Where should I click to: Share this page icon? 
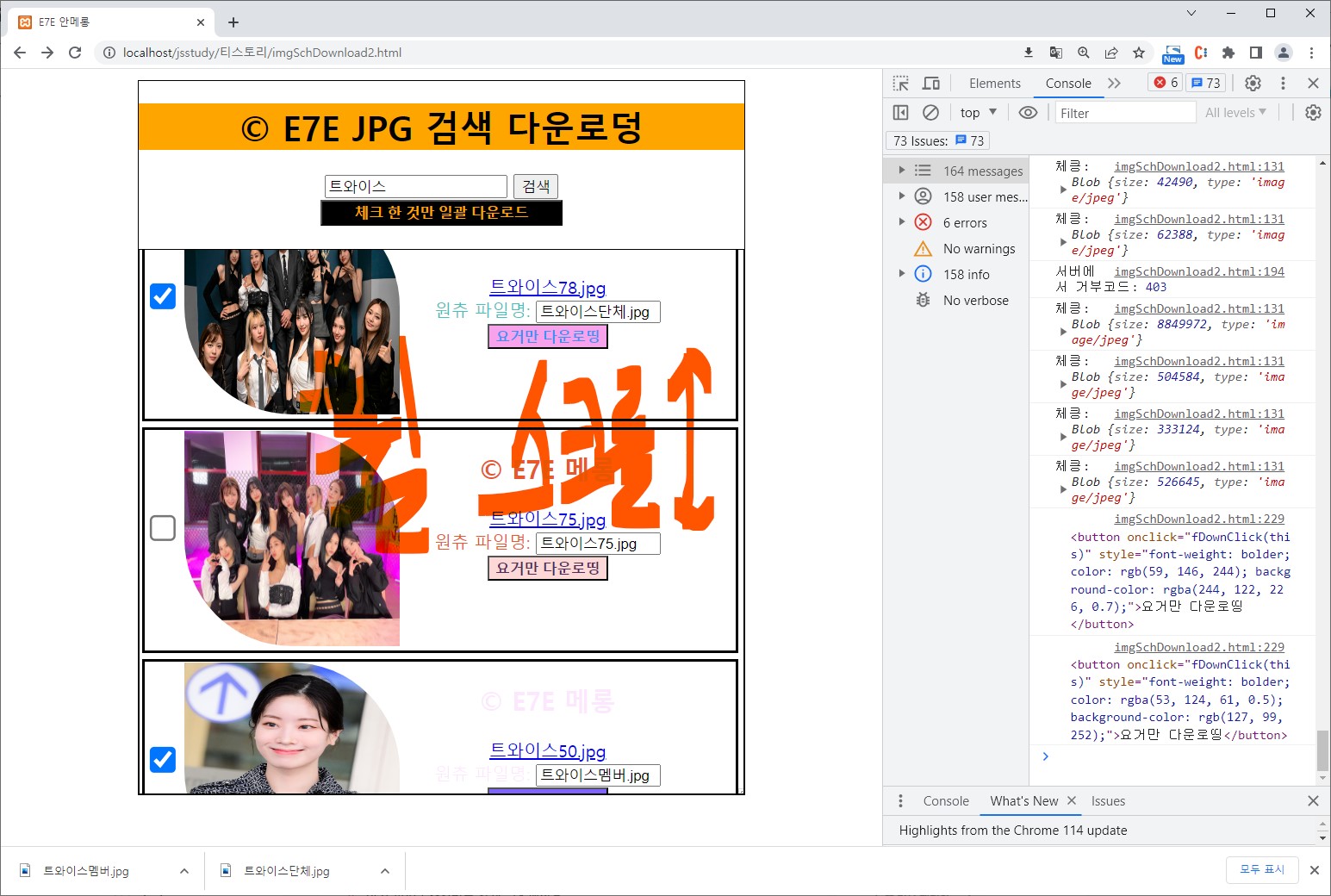[1111, 53]
